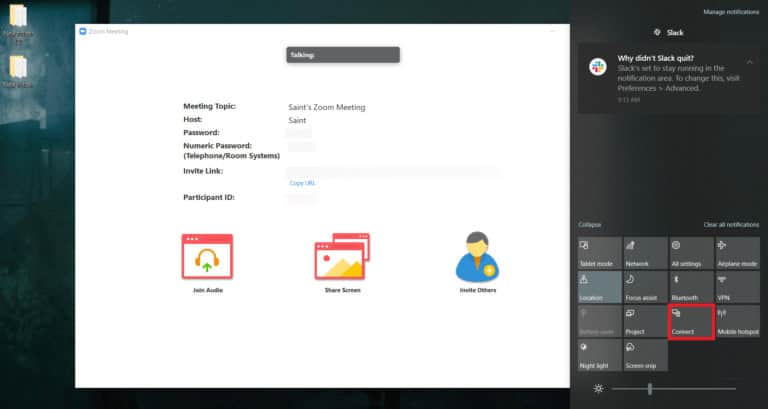Toggle the greyed-out Battery saver tile

point(600,321)
